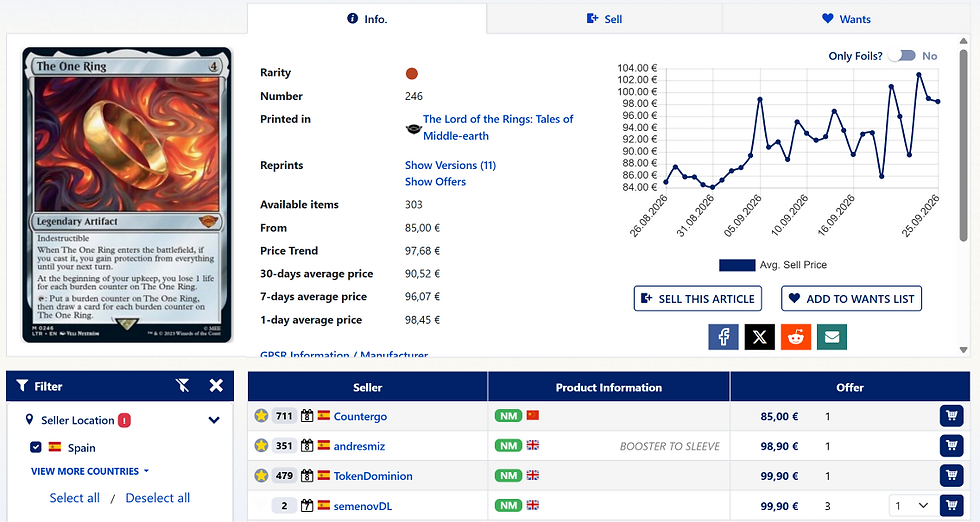980x522 pixels.
Task: Add TokenDominion's offer to cart
Action: tap(951, 476)
